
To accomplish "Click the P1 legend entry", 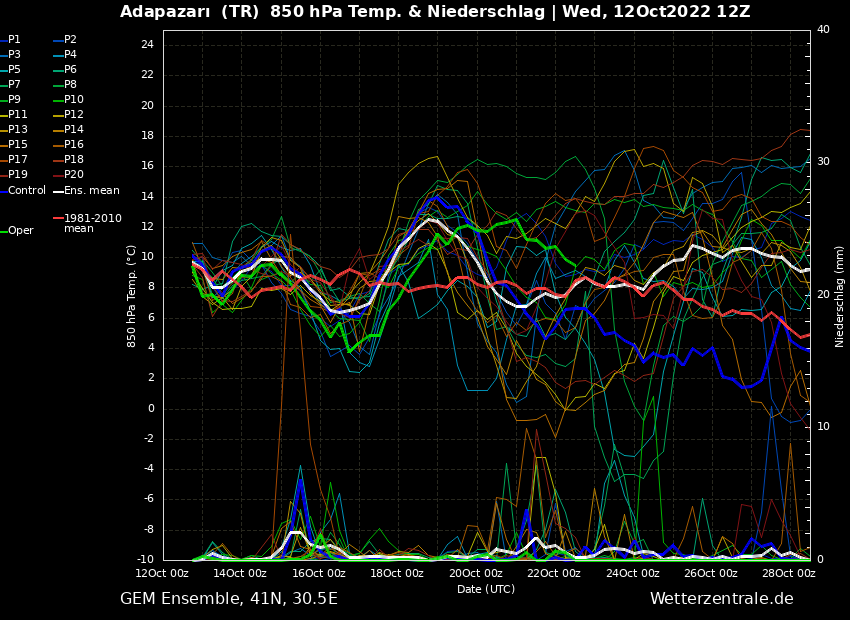I will (x=11, y=40).
